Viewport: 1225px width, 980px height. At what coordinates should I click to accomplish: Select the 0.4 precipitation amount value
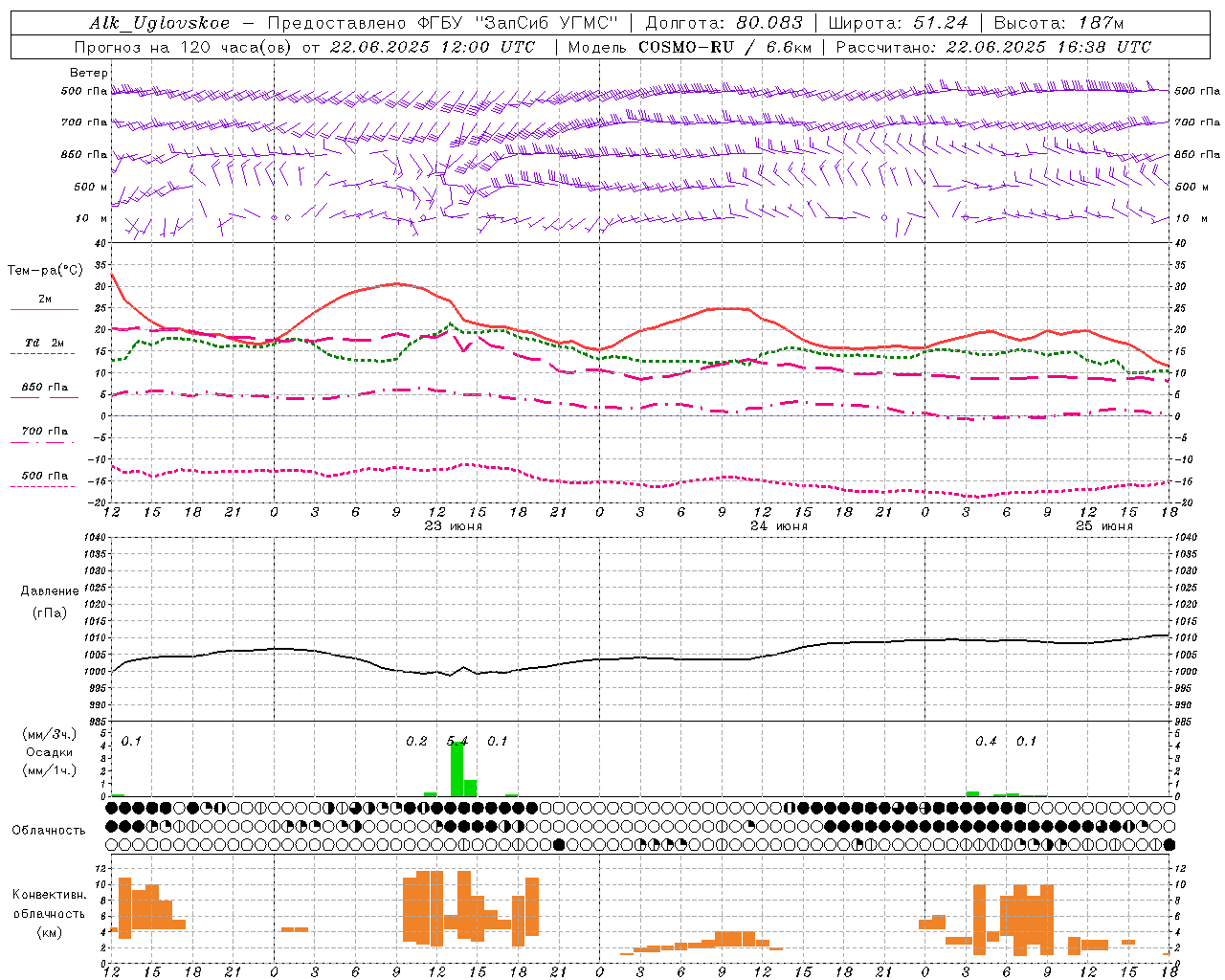pyautogui.click(x=986, y=741)
